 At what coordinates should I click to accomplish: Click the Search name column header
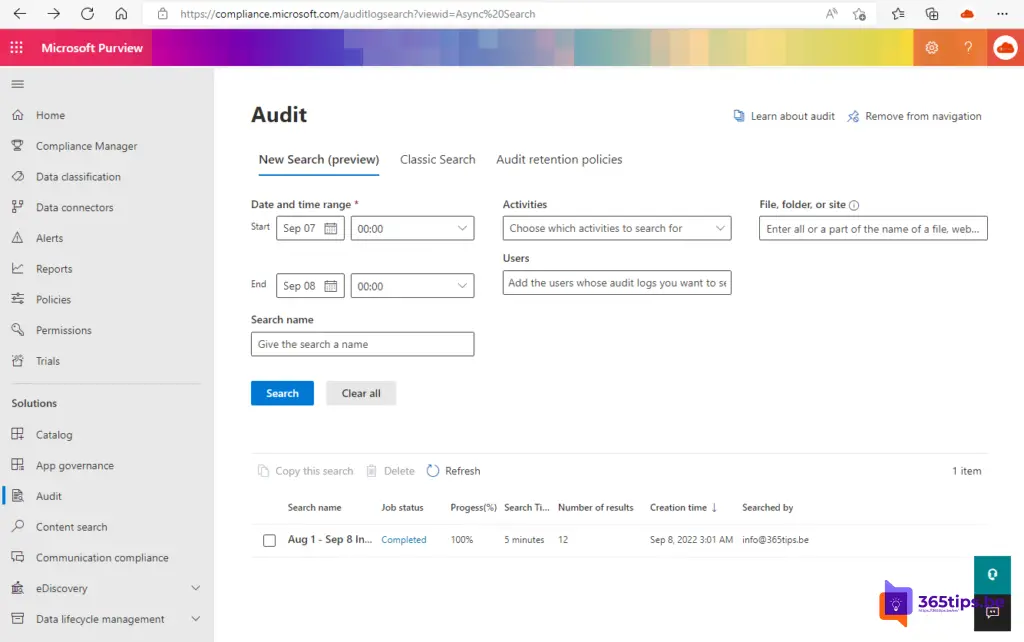click(314, 507)
